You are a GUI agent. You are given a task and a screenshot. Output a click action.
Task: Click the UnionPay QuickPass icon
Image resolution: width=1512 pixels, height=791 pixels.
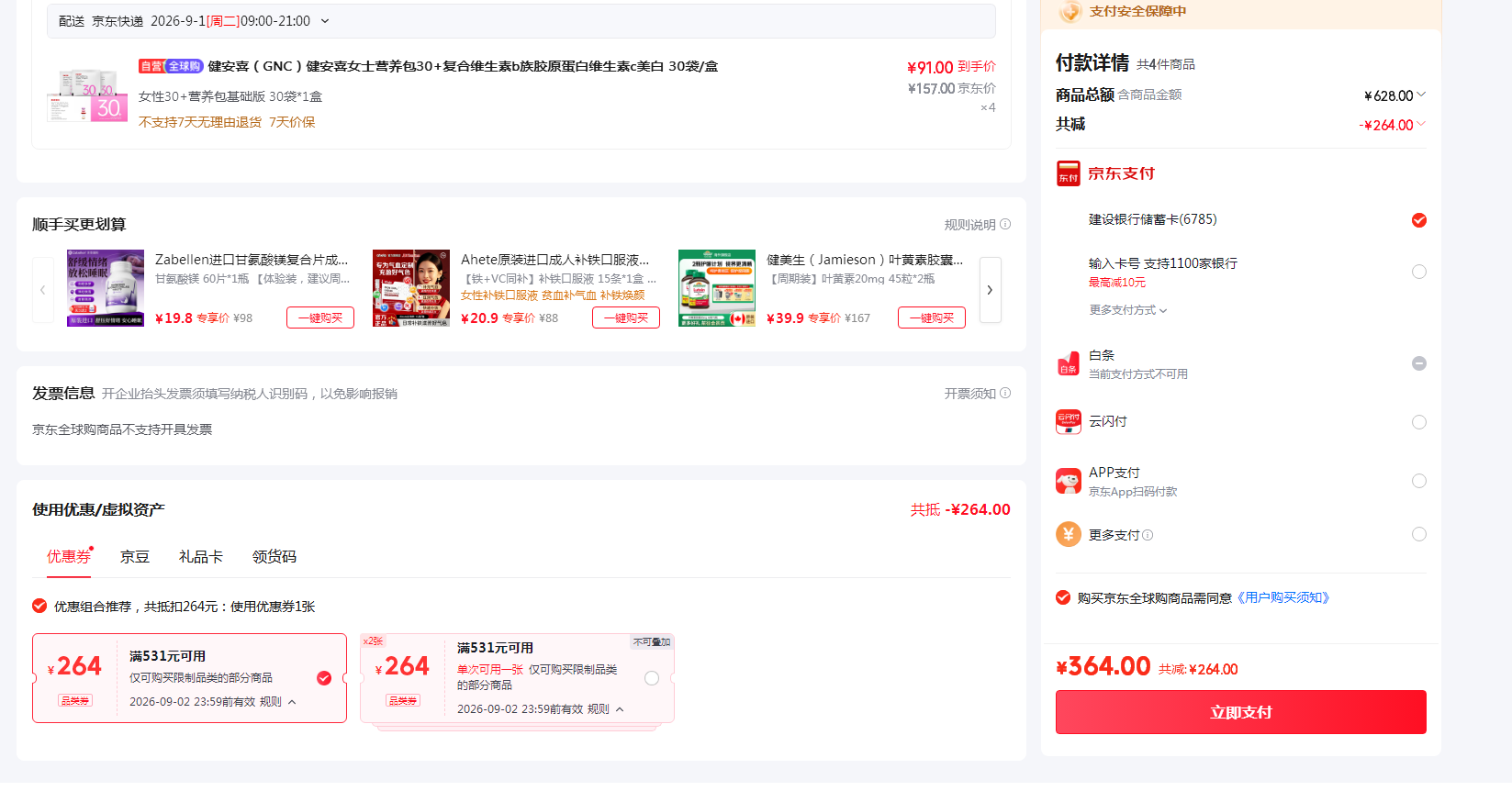(1068, 422)
